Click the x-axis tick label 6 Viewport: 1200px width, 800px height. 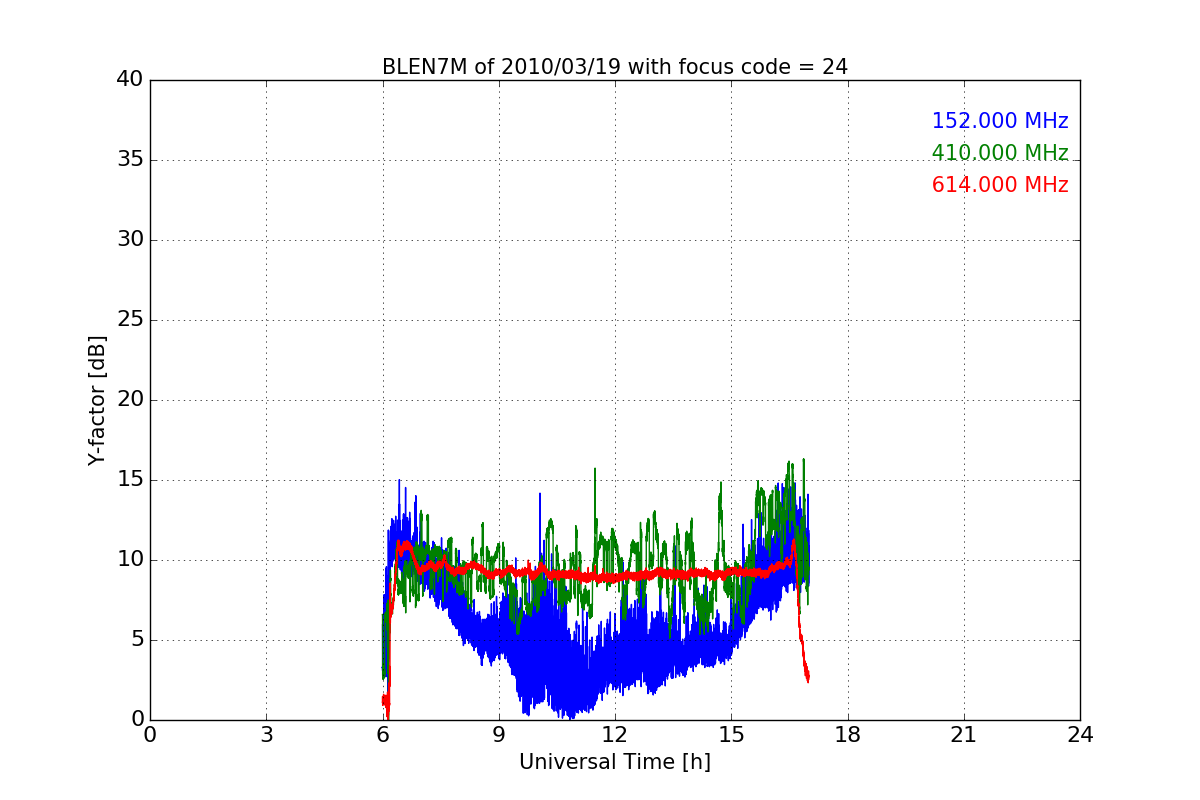tap(383, 735)
